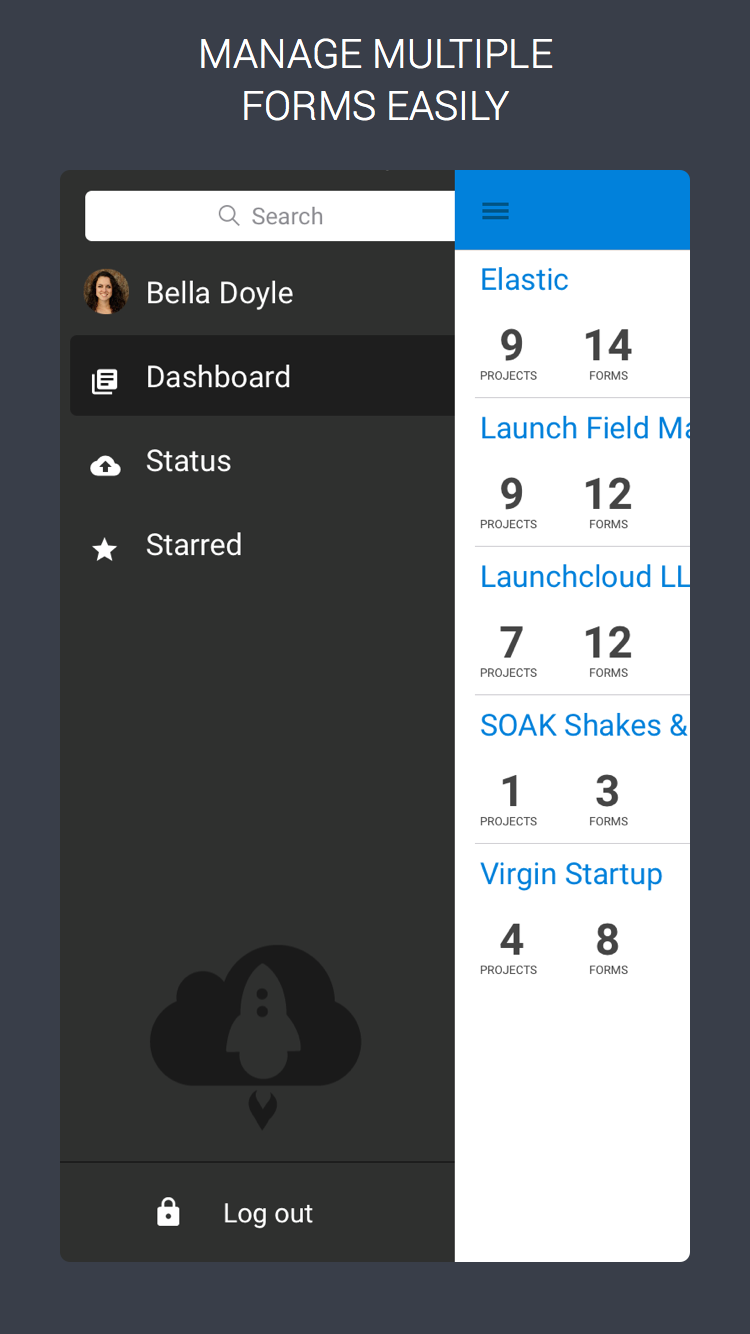750x1334 pixels.
Task: Click the magnifying glass search icon
Action: [228, 215]
